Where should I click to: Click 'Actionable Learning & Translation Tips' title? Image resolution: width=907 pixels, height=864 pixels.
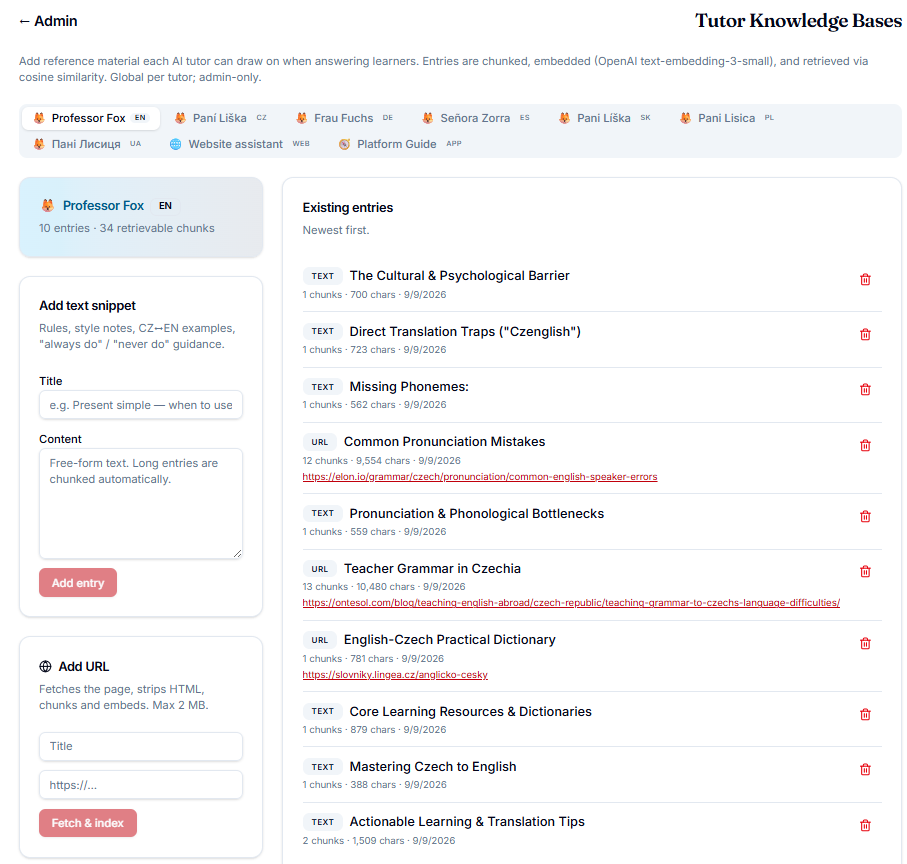pyautogui.click(x=467, y=822)
